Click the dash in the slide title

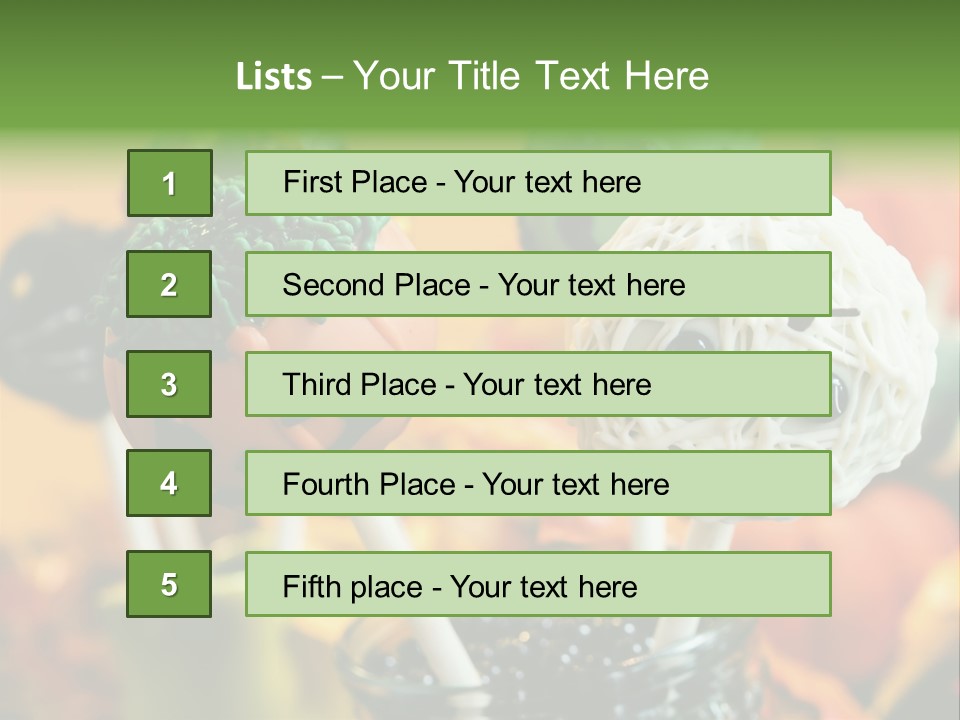click(x=332, y=77)
